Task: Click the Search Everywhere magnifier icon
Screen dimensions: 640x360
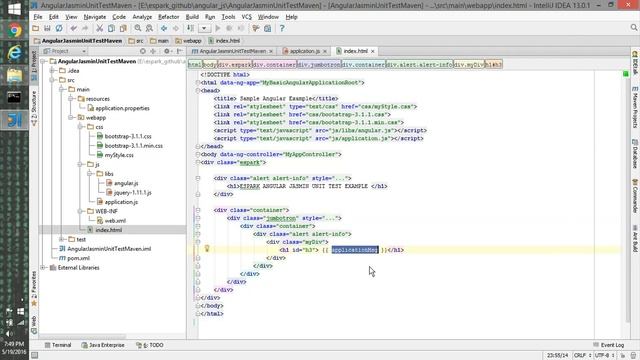Action: tap(633, 27)
